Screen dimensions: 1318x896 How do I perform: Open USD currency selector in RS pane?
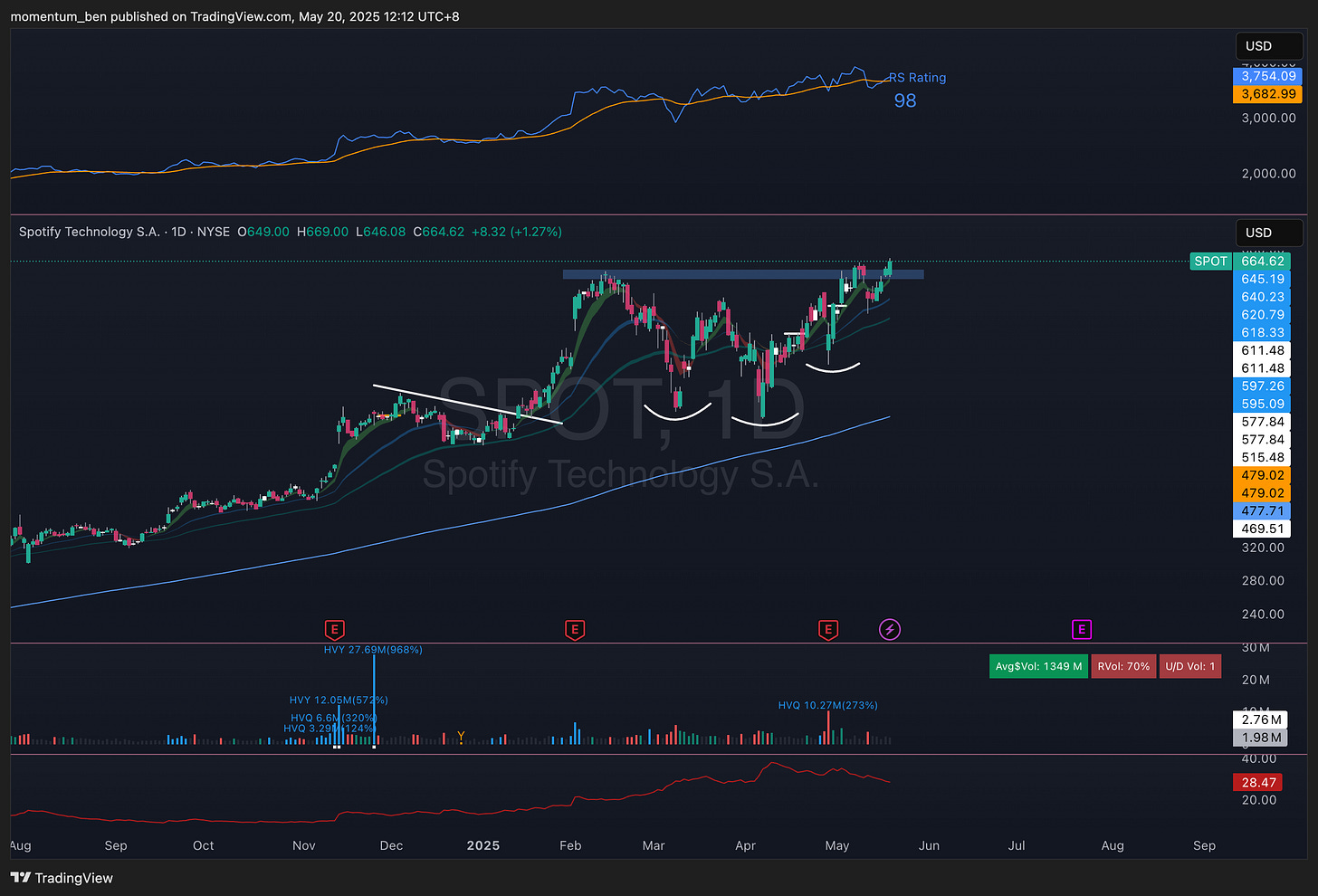[1269, 46]
